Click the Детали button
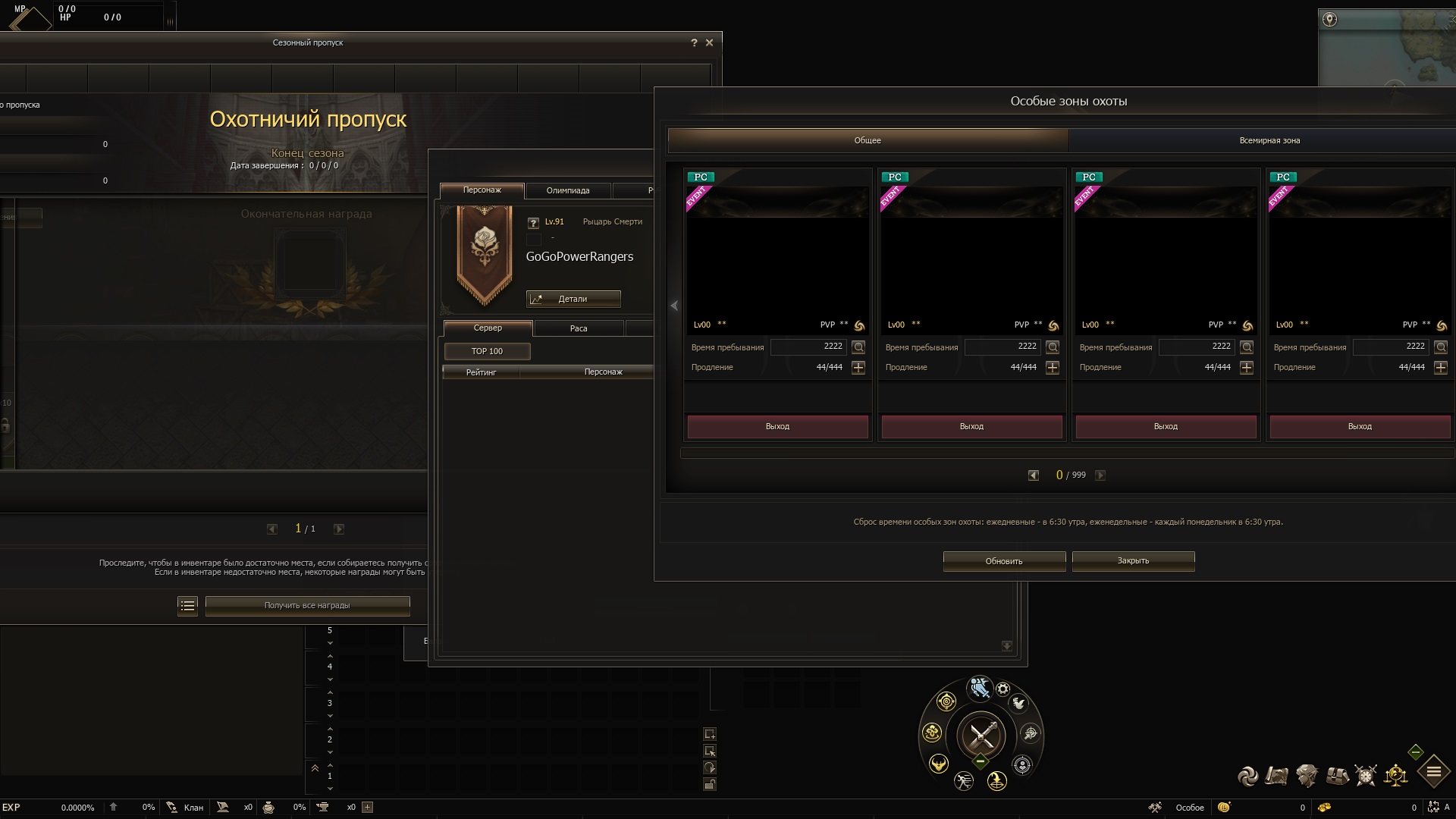This screenshot has width=1456, height=819. (x=573, y=299)
